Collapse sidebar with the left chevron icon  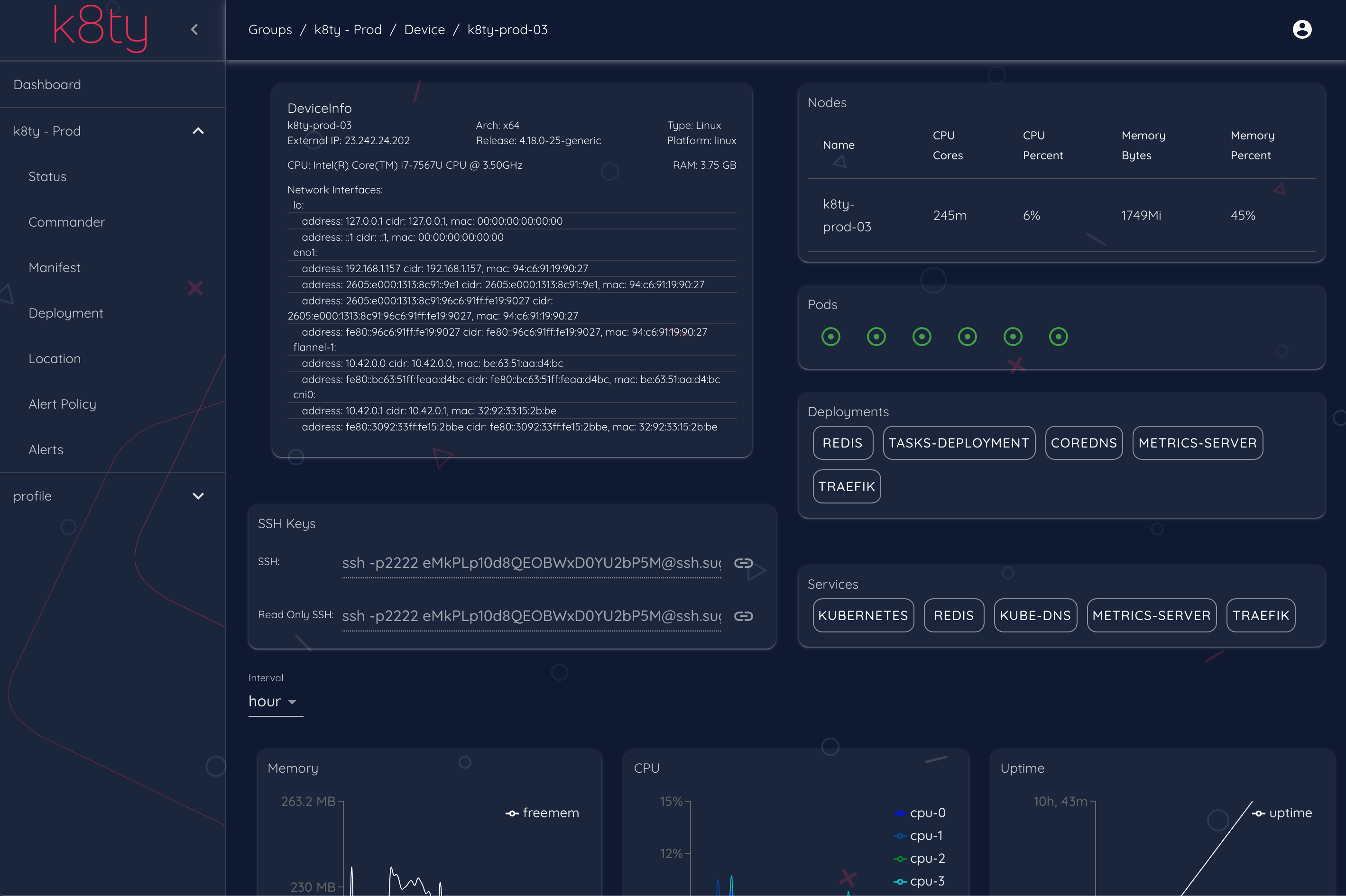194,29
